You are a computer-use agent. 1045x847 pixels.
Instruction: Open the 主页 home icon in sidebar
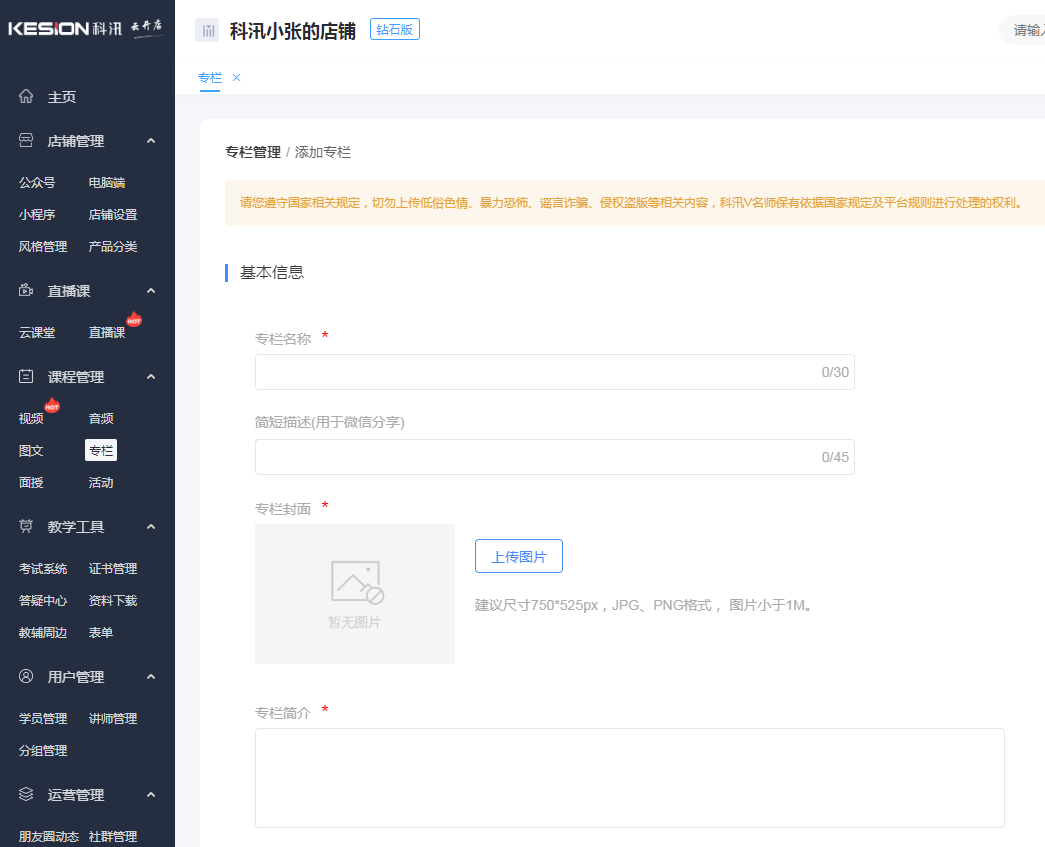coord(25,96)
